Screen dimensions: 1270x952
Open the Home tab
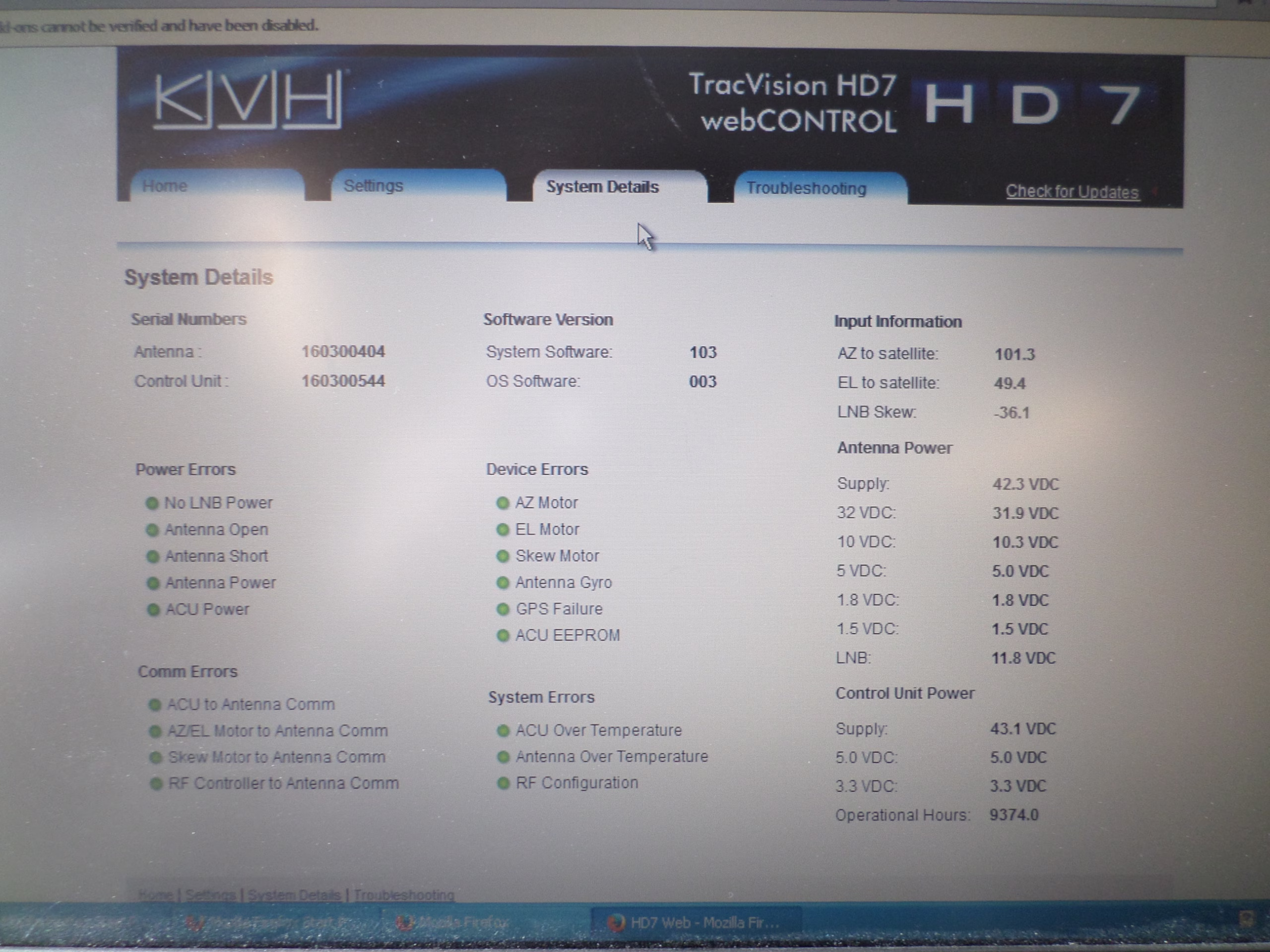217,186
